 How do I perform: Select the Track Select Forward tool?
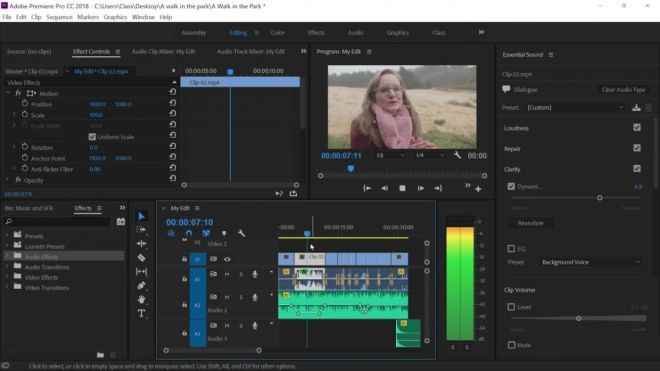pos(141,230)
